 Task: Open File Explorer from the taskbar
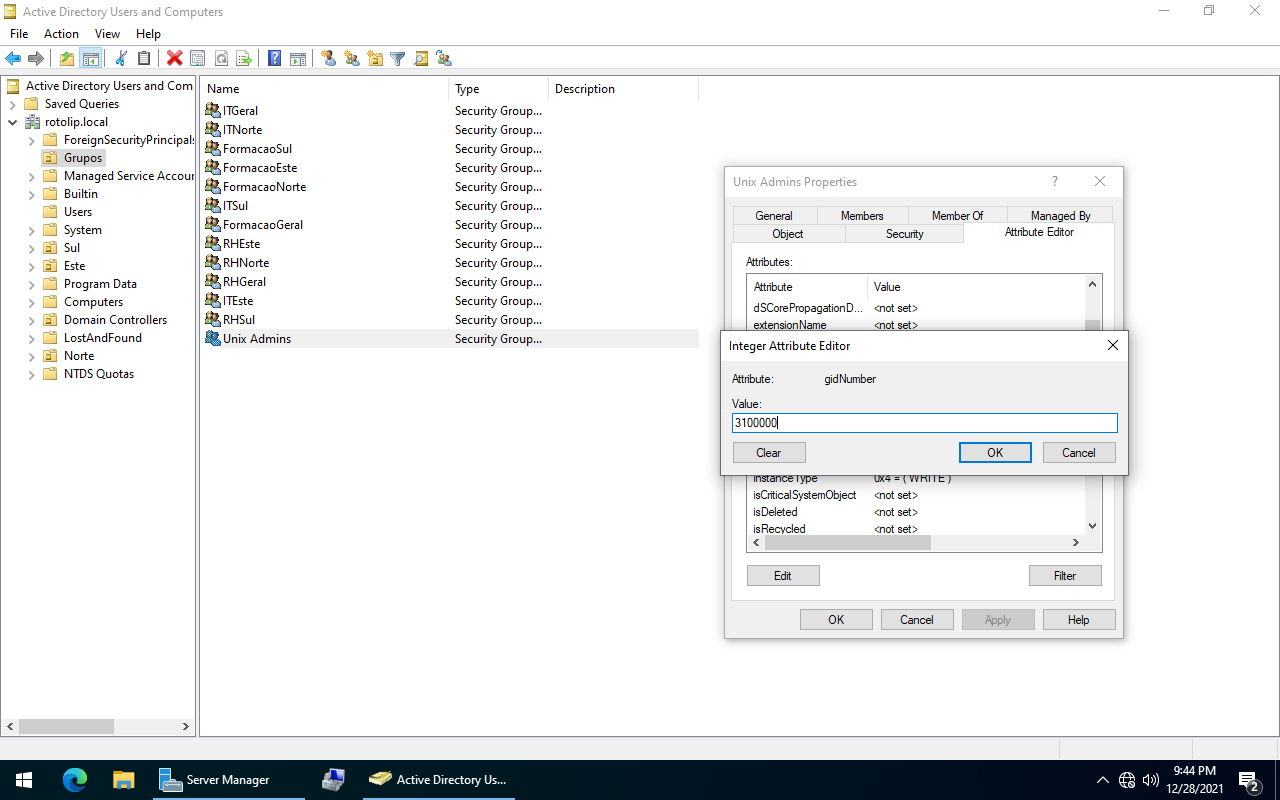(x=123, y=780)
